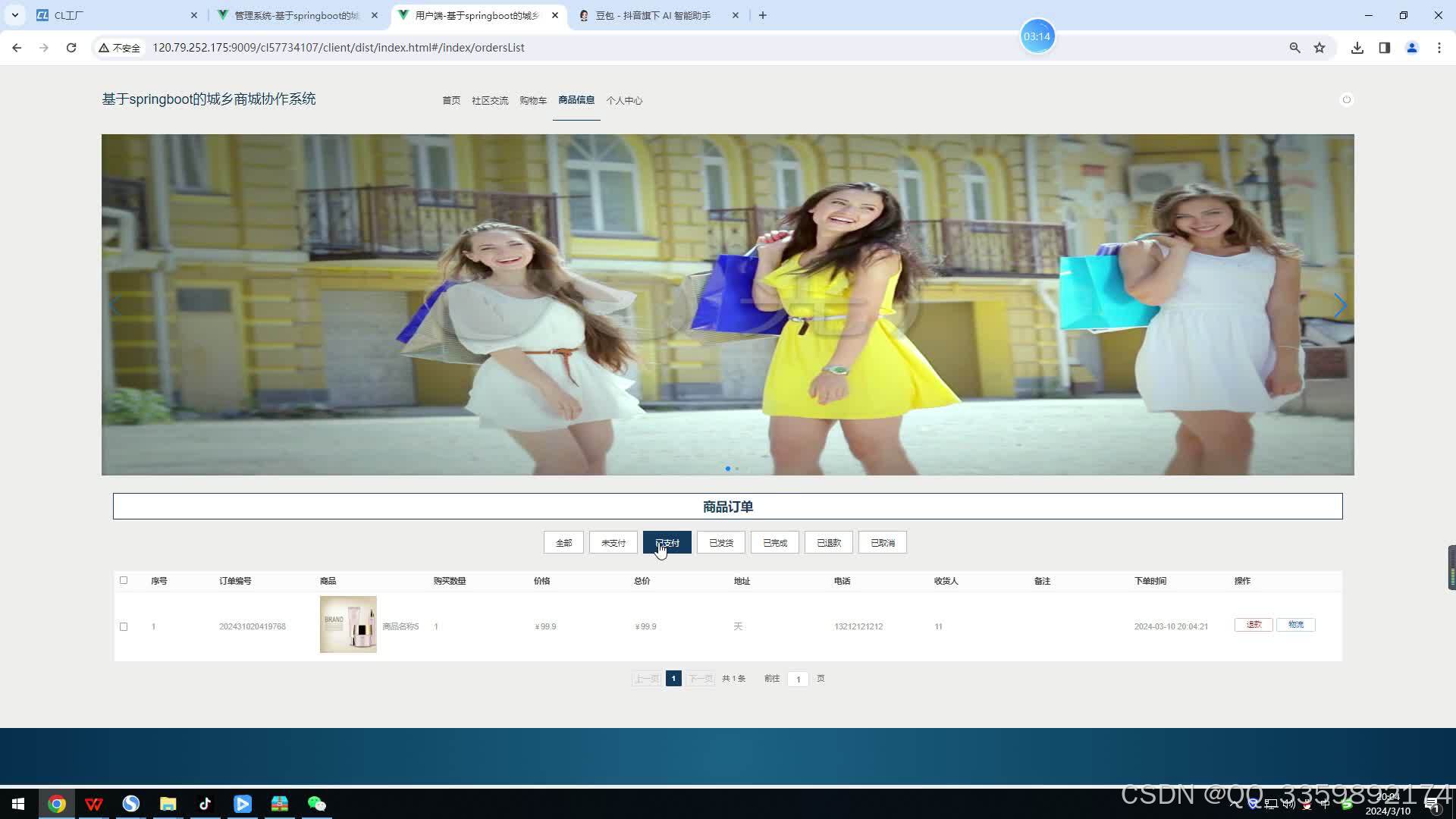Open WeChat from the taskbar
Image resolution: width=1456 pixels, height=819 pixels.
pos(317,804)
